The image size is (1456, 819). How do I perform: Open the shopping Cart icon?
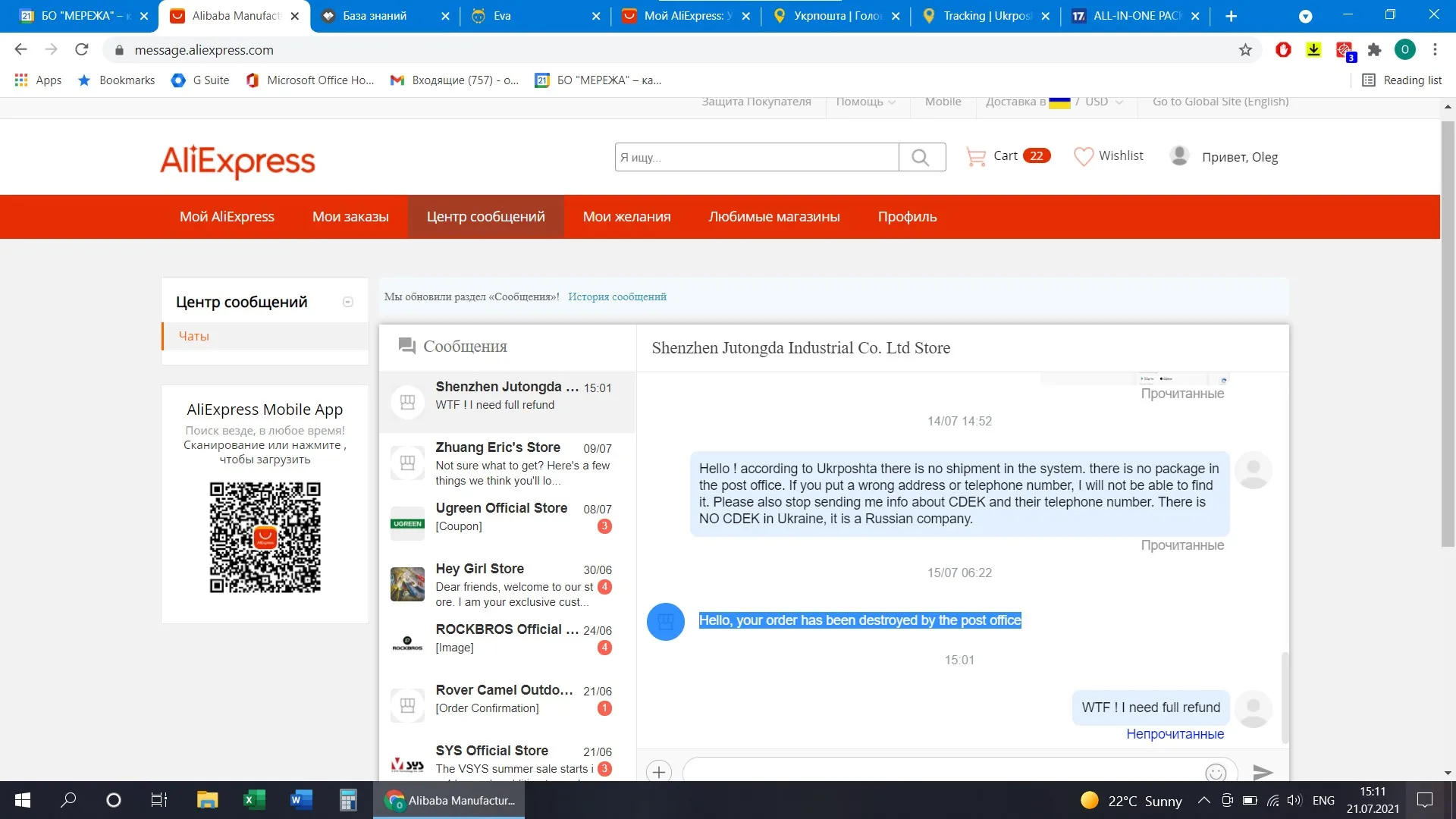click(976, 156)
